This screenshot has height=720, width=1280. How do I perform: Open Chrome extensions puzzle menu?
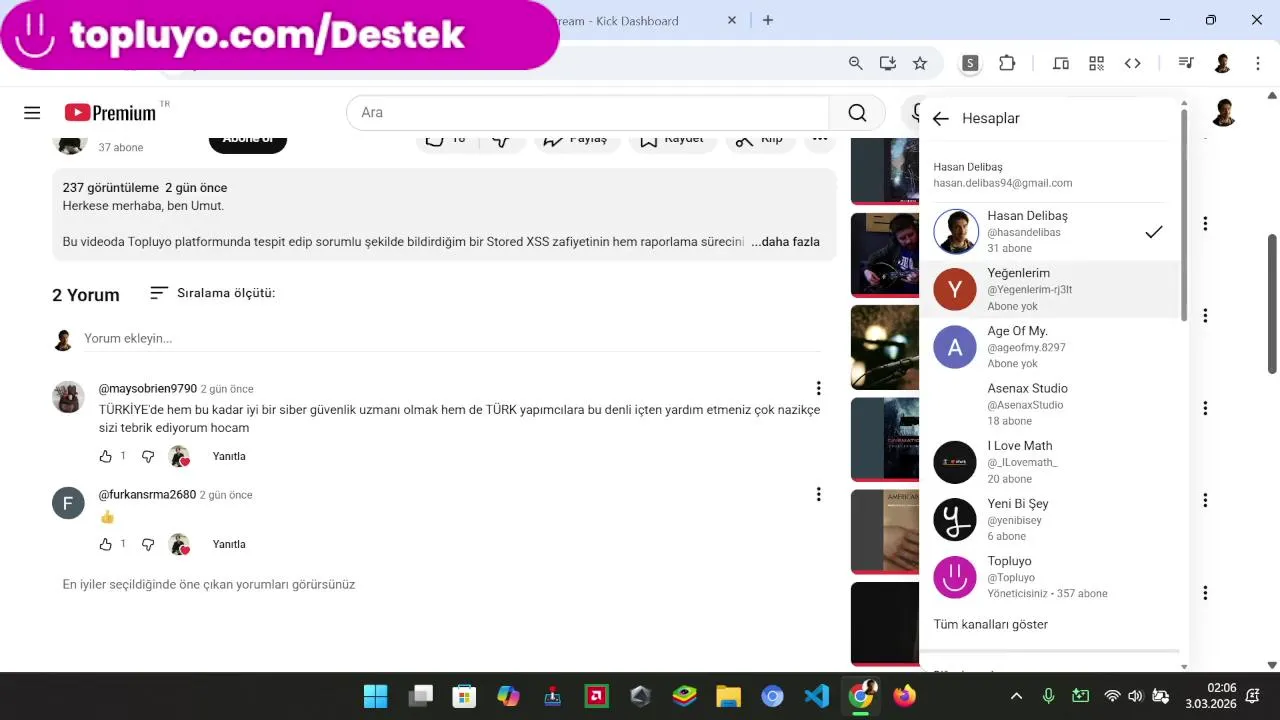point(1007,63)
